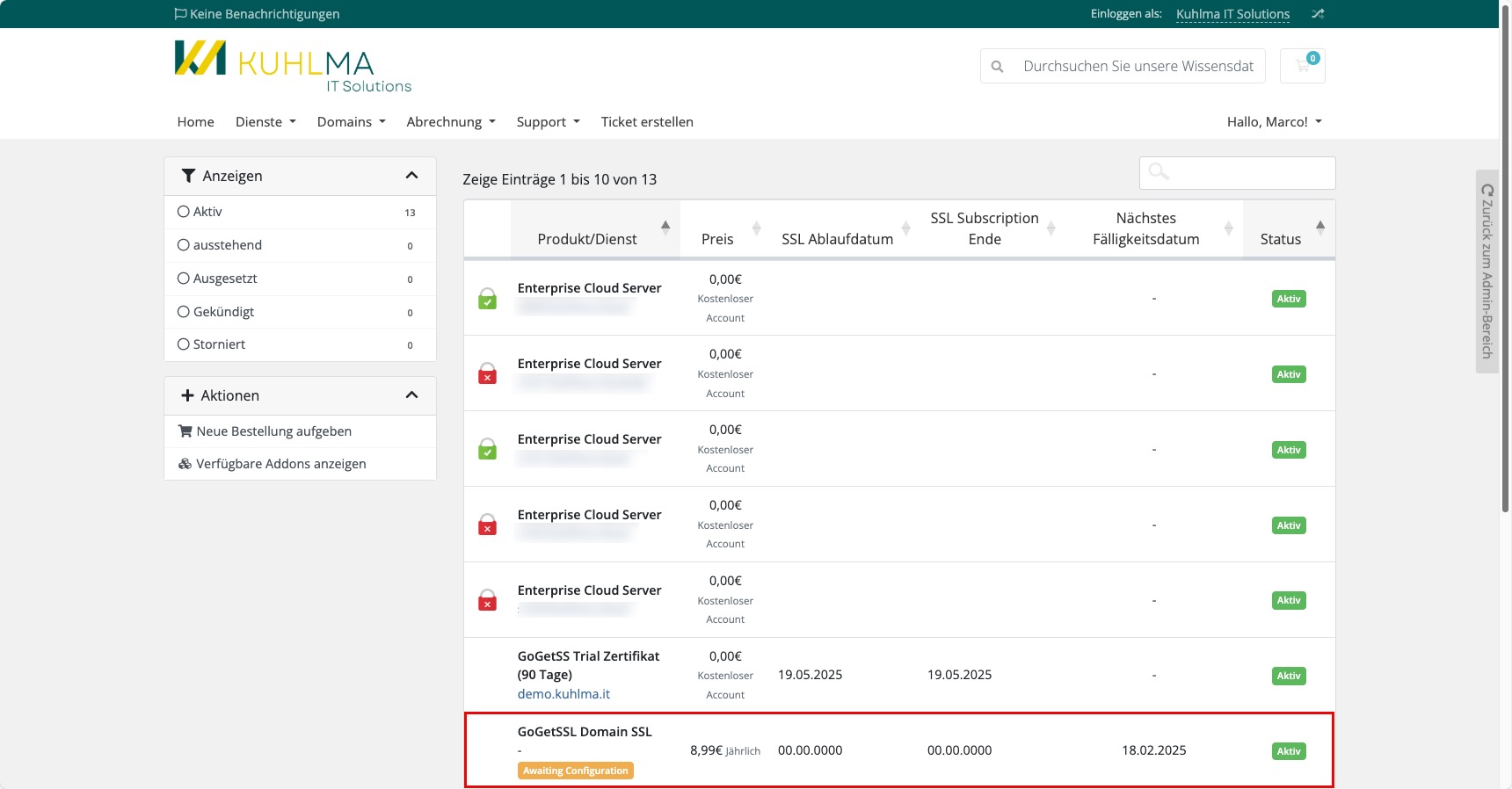Click the knowledge base search magnifier icon
Viewport: 1512px width, 789px height.
click(x=997, y=66)
